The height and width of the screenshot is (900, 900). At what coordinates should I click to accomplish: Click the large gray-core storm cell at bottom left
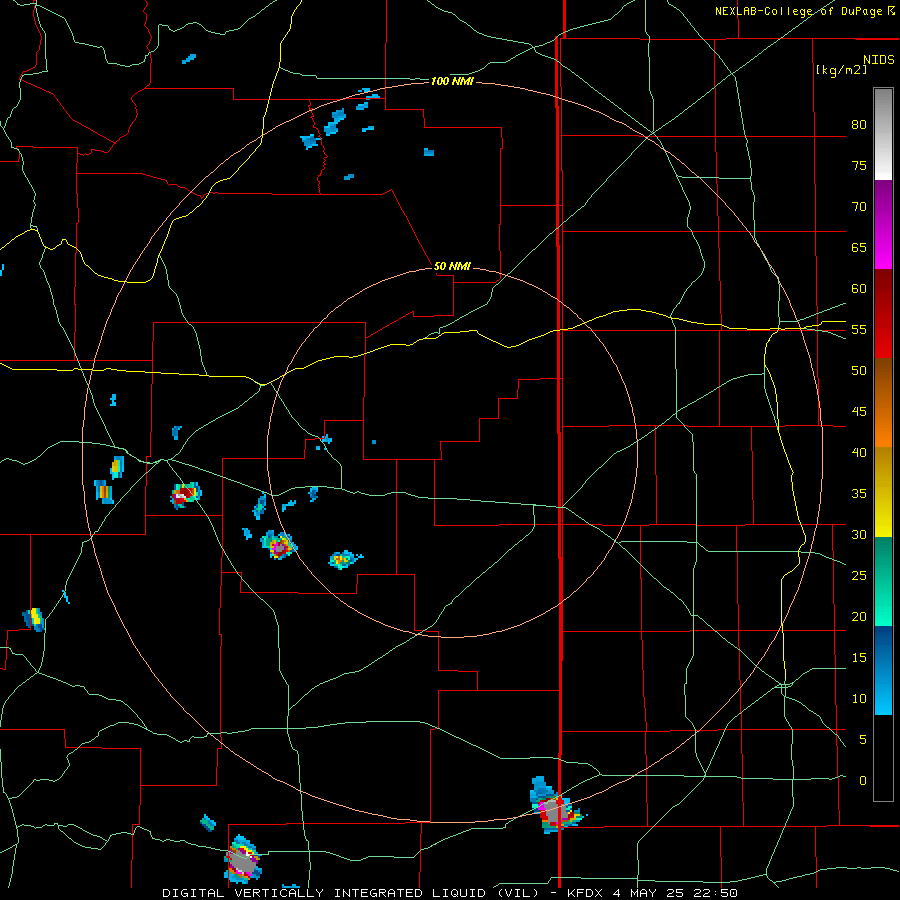point(242,859)
